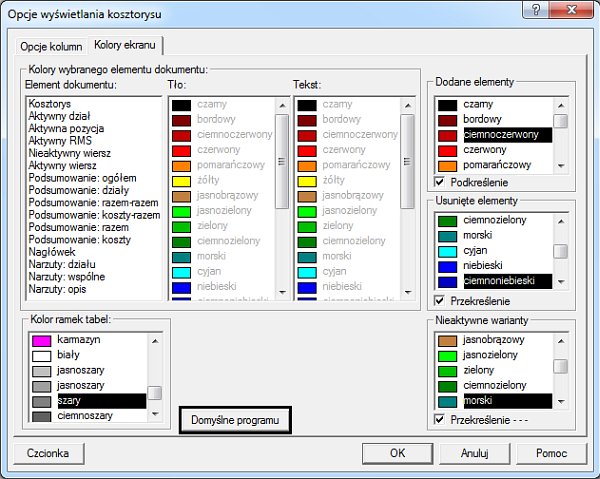600x479 pixels.
Task: Select czerwony color in Dodane elementy list
Action: coord(489,149)
